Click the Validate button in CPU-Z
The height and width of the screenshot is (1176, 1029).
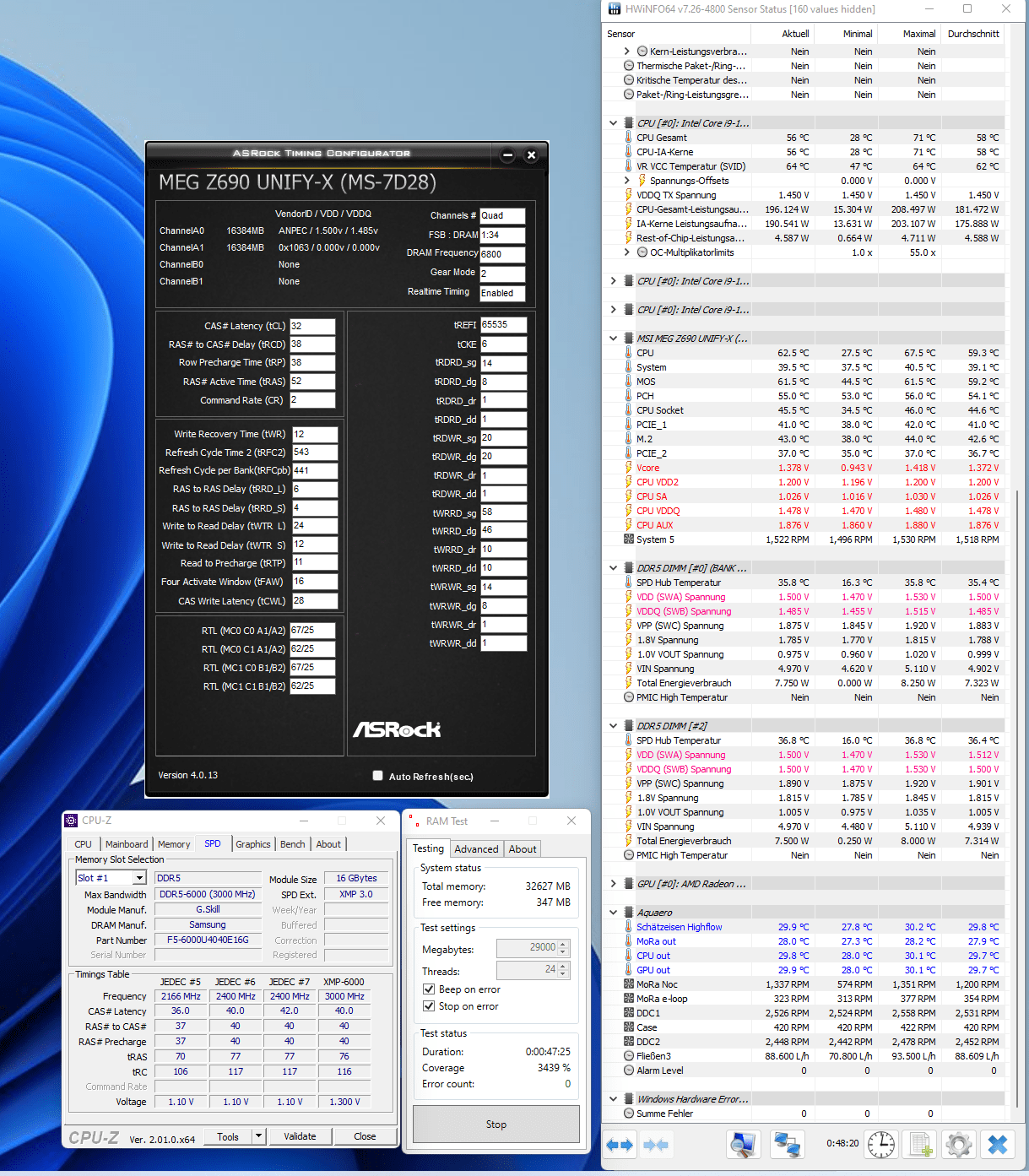[300, 1136]
